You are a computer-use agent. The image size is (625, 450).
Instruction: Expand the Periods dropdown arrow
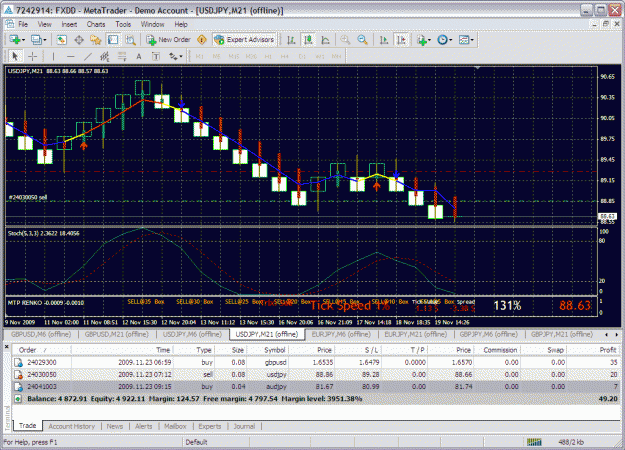[x=451, y=40]
